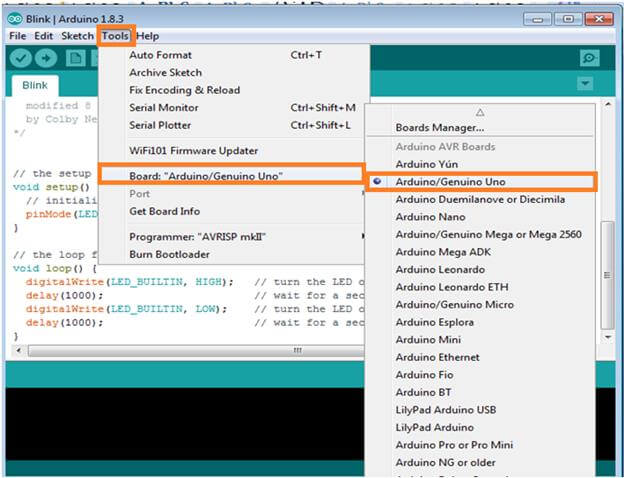Click the 'void loop()' code line

coord(55,268)
